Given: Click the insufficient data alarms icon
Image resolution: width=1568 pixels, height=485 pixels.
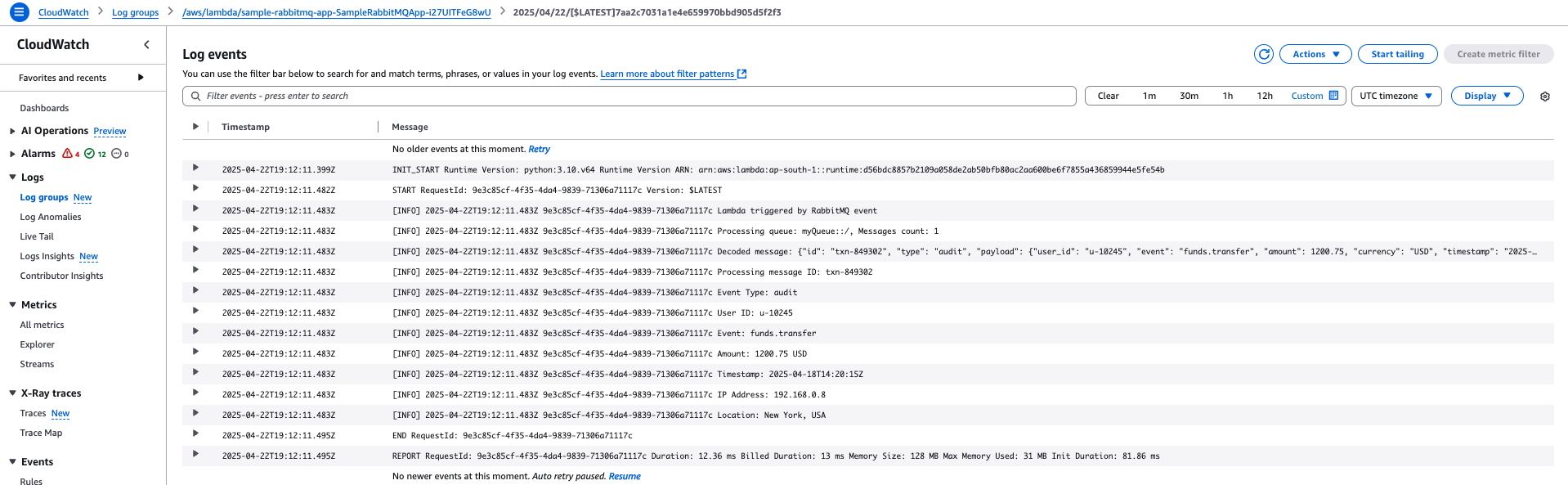Looking at the screenshot, I should tap(116, 154).
